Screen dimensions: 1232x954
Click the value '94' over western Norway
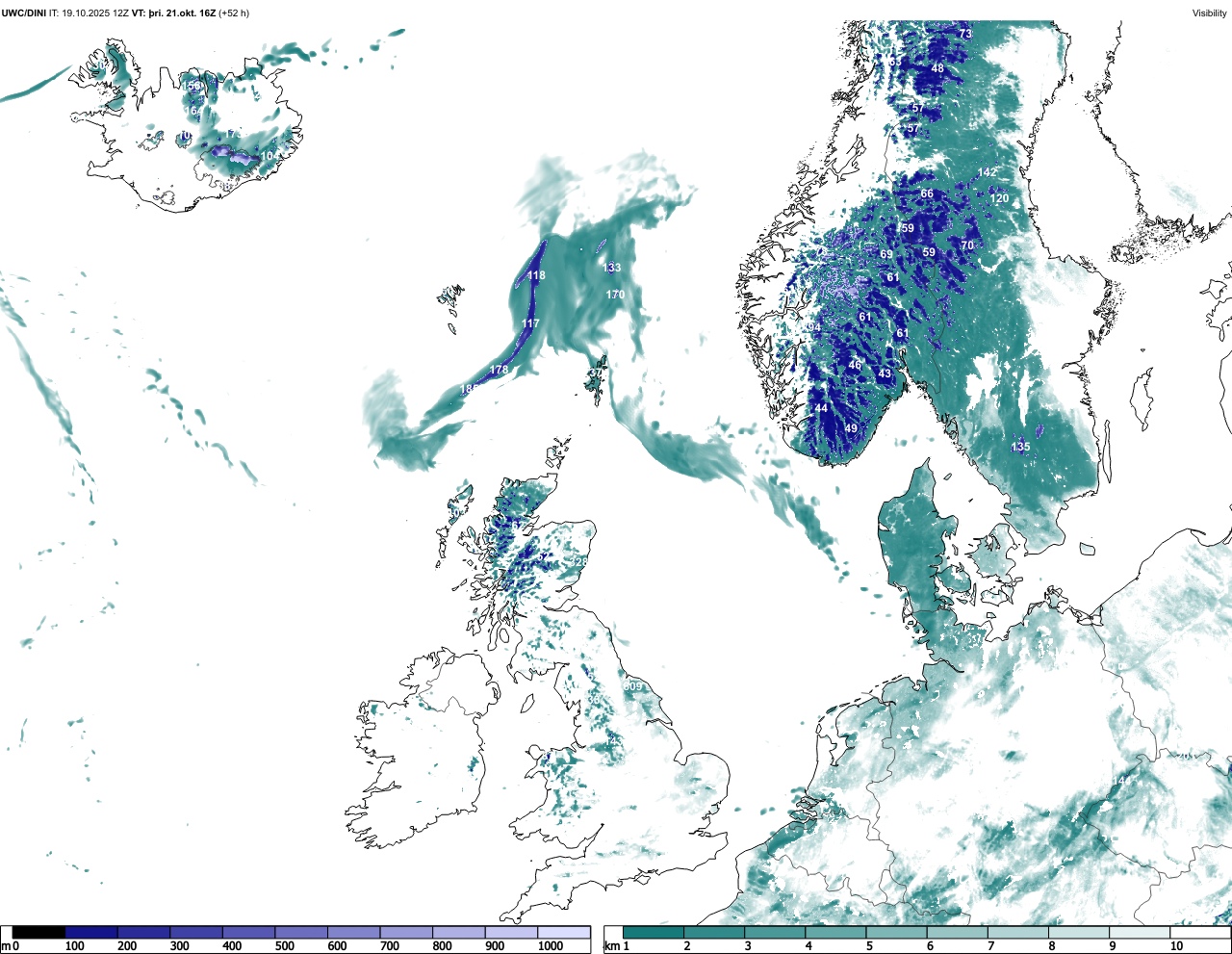click(x=814, y=327)
